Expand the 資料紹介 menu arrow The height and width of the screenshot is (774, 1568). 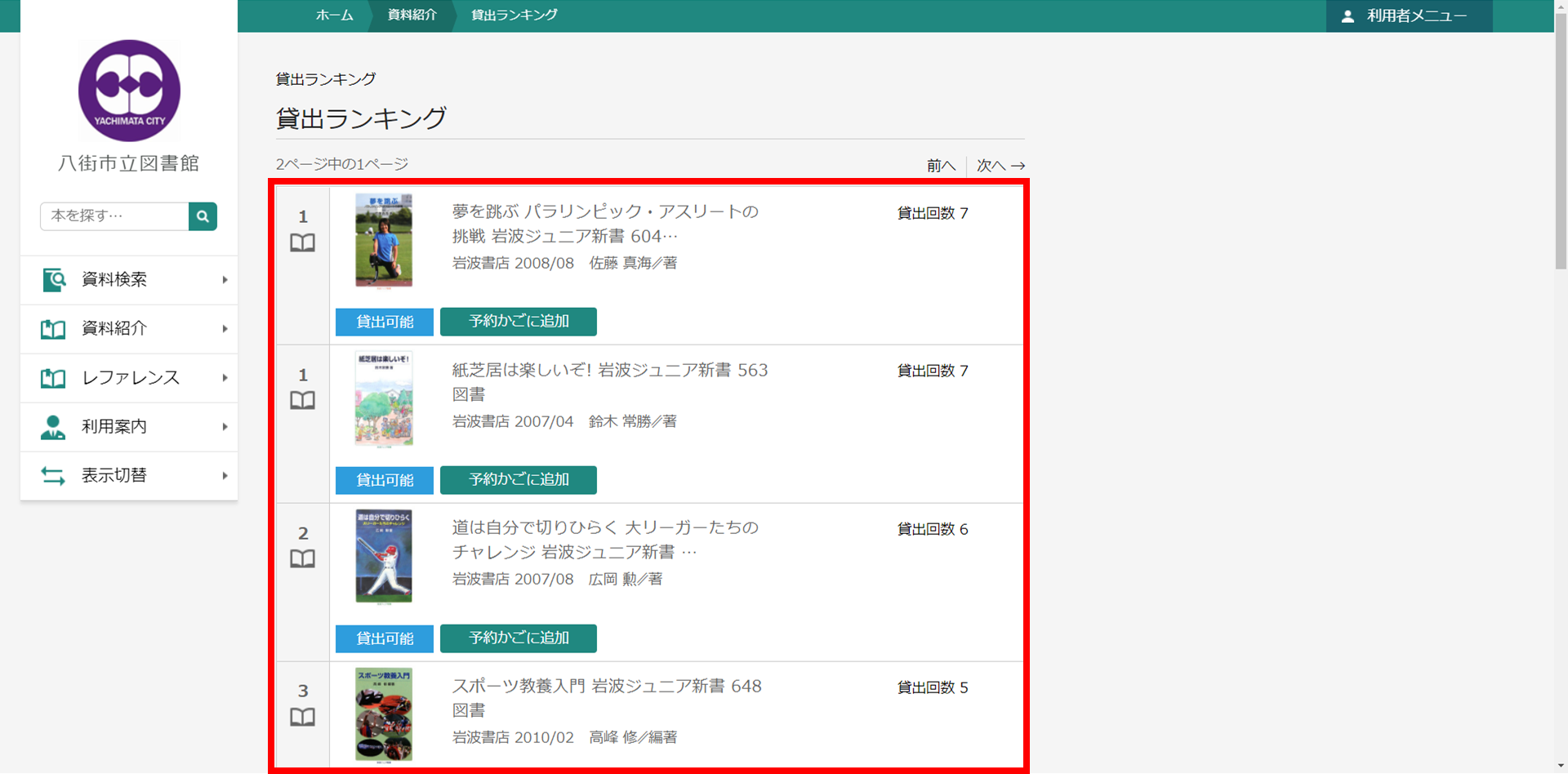pos(225,329)
